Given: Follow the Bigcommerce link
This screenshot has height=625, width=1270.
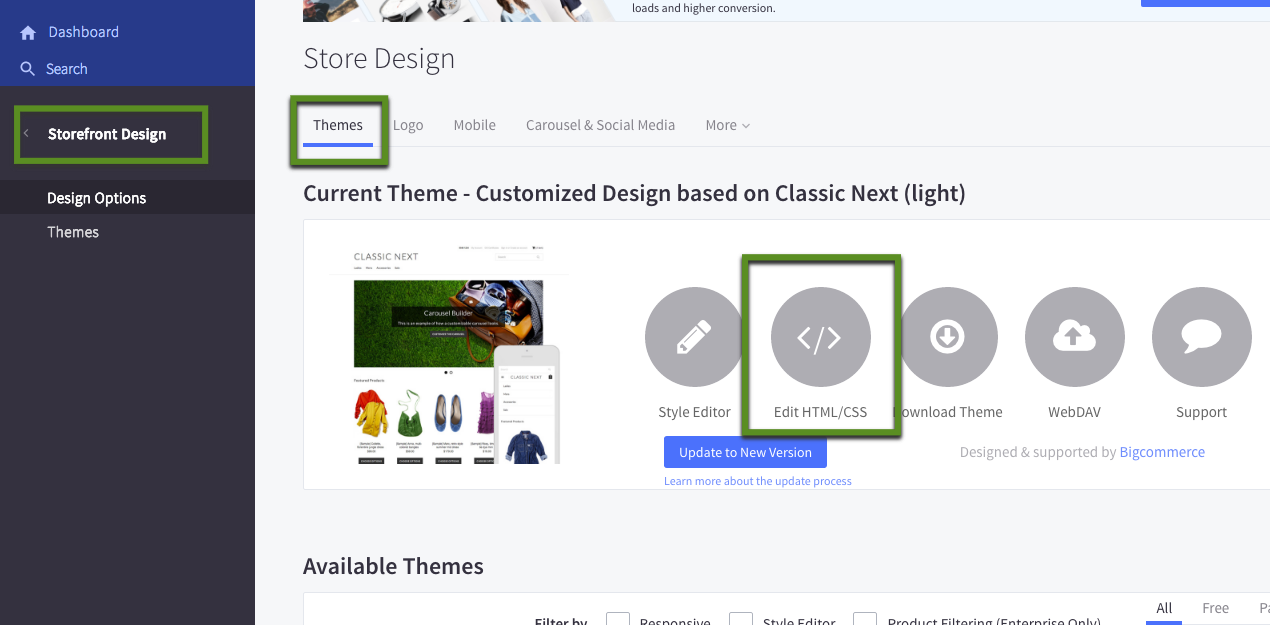Looking at the screenshot, I should (x=1161, y=452).
